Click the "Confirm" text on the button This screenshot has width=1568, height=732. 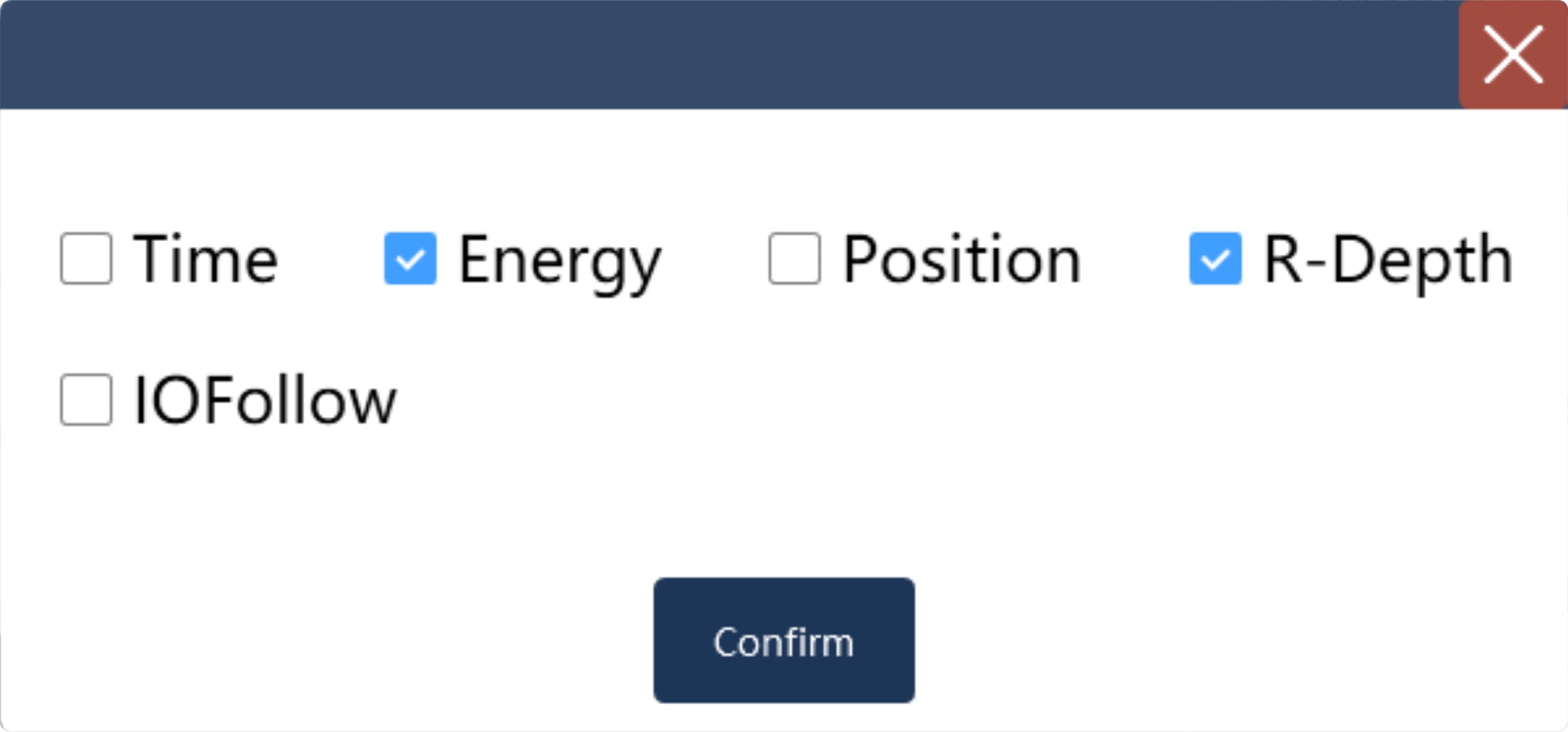(783, 642)
